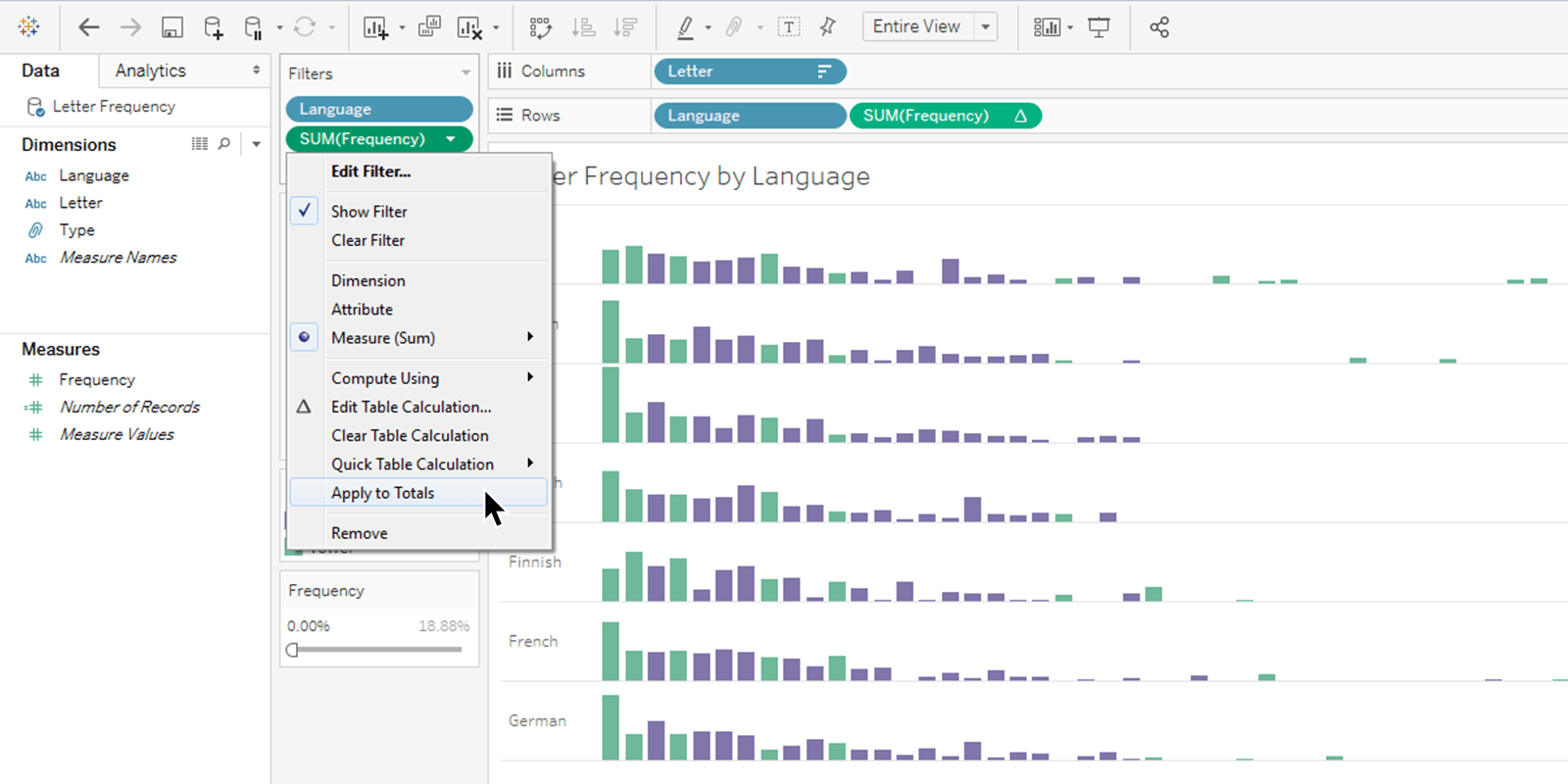The height and width of the screenshot is (784, 1568).
Task: Click the 0.00% minimum frequency value
Action: pos(308,625)
